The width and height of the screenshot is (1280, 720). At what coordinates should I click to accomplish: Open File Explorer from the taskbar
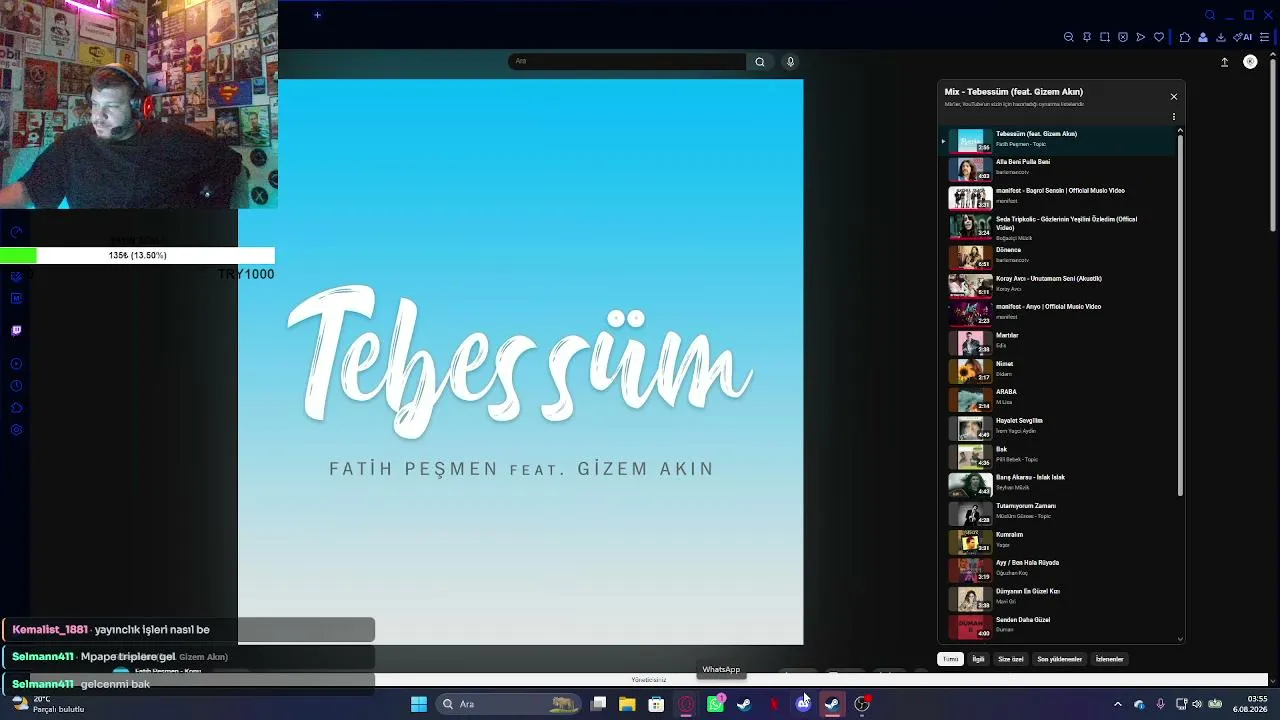pos(627,704)
